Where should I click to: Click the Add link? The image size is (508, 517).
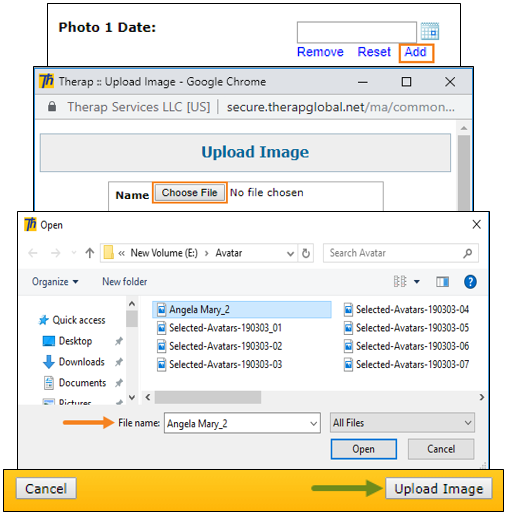pyautogui.click(x=416, y=52)
